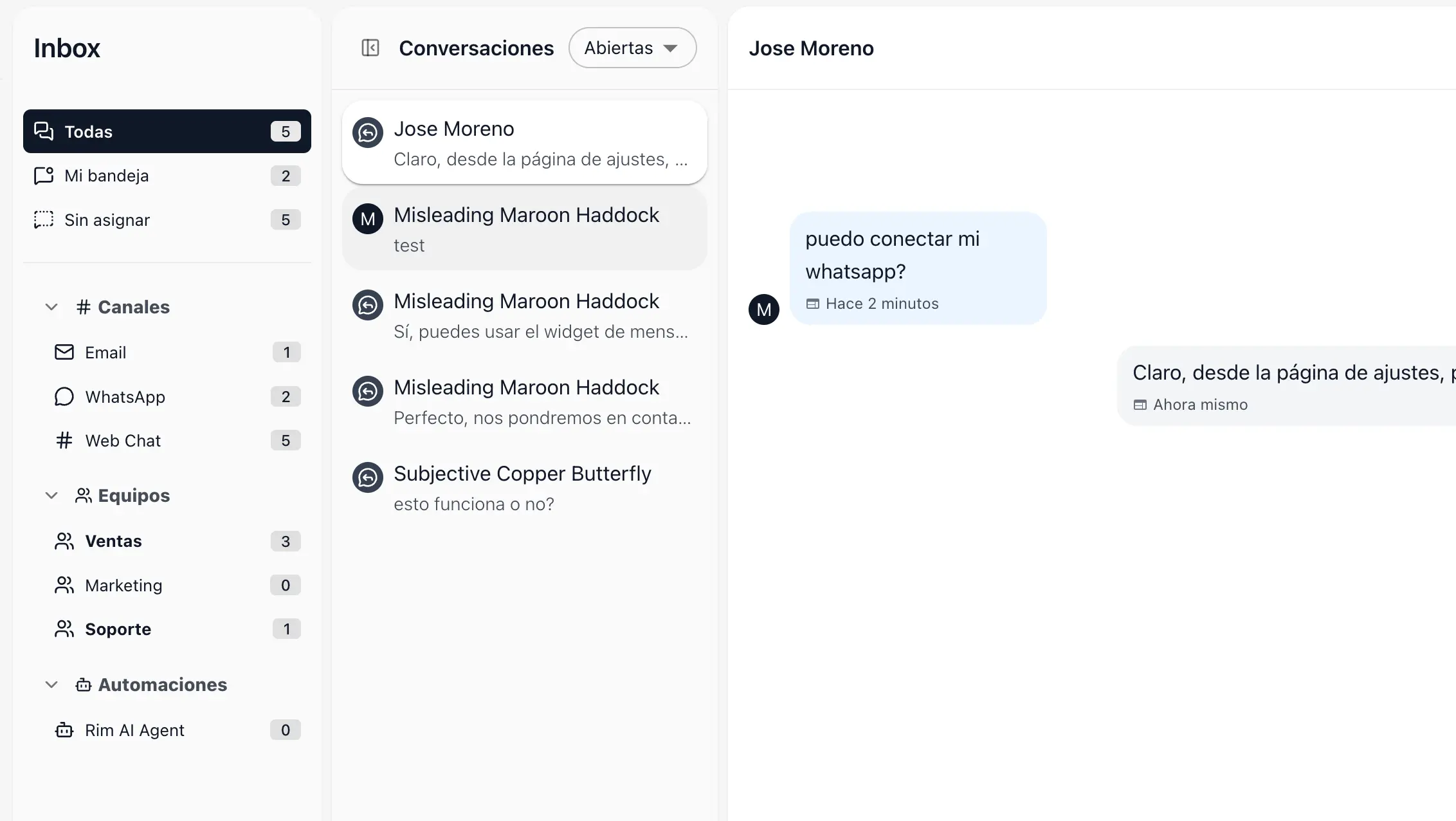Click the Sin asignar dashed box icon
This screenshot has width=1456, height=821.
[x=44, y=220]
